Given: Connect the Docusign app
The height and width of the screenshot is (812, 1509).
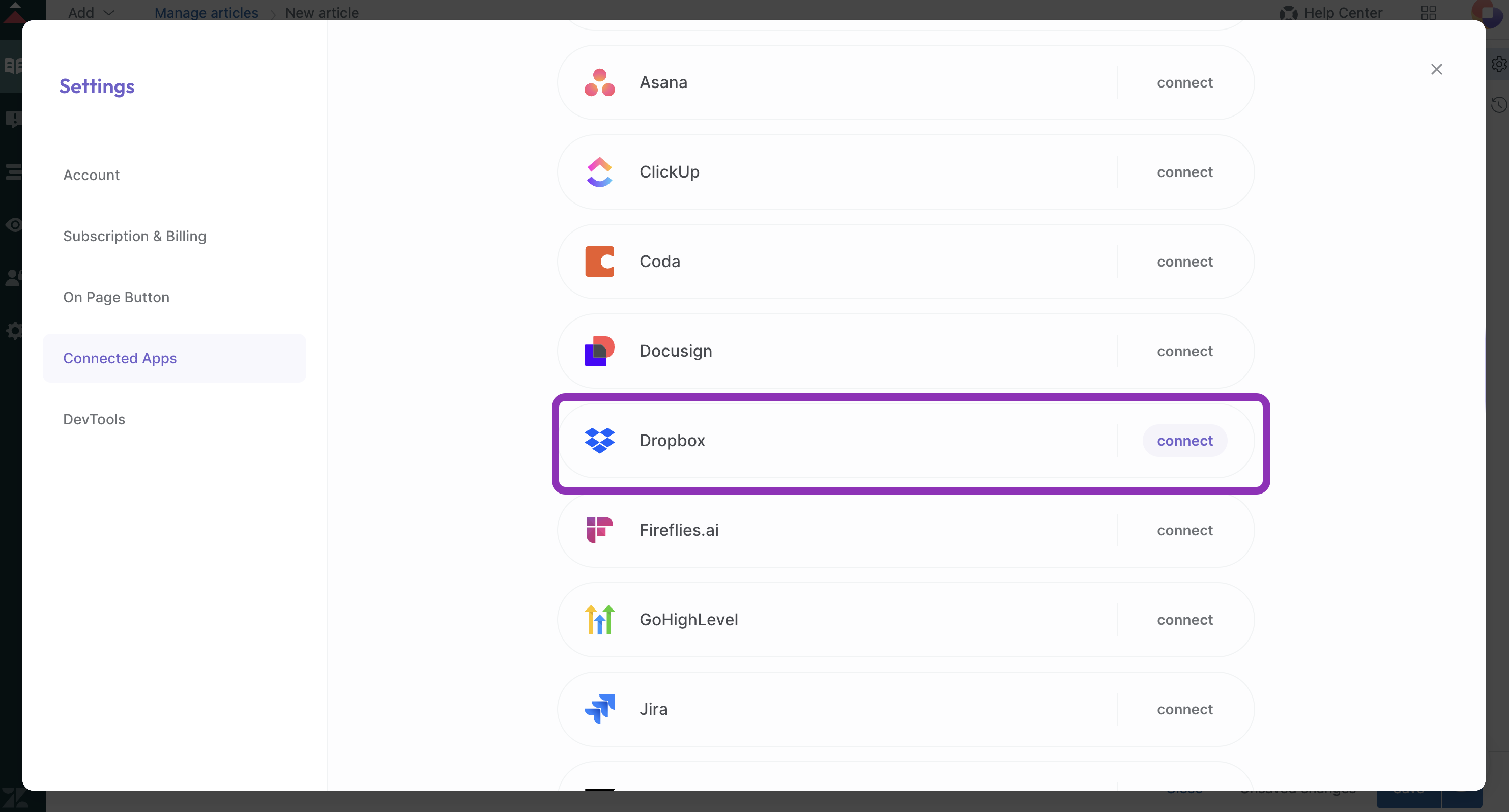Looking at the screenshot, I should [1184, 352].
